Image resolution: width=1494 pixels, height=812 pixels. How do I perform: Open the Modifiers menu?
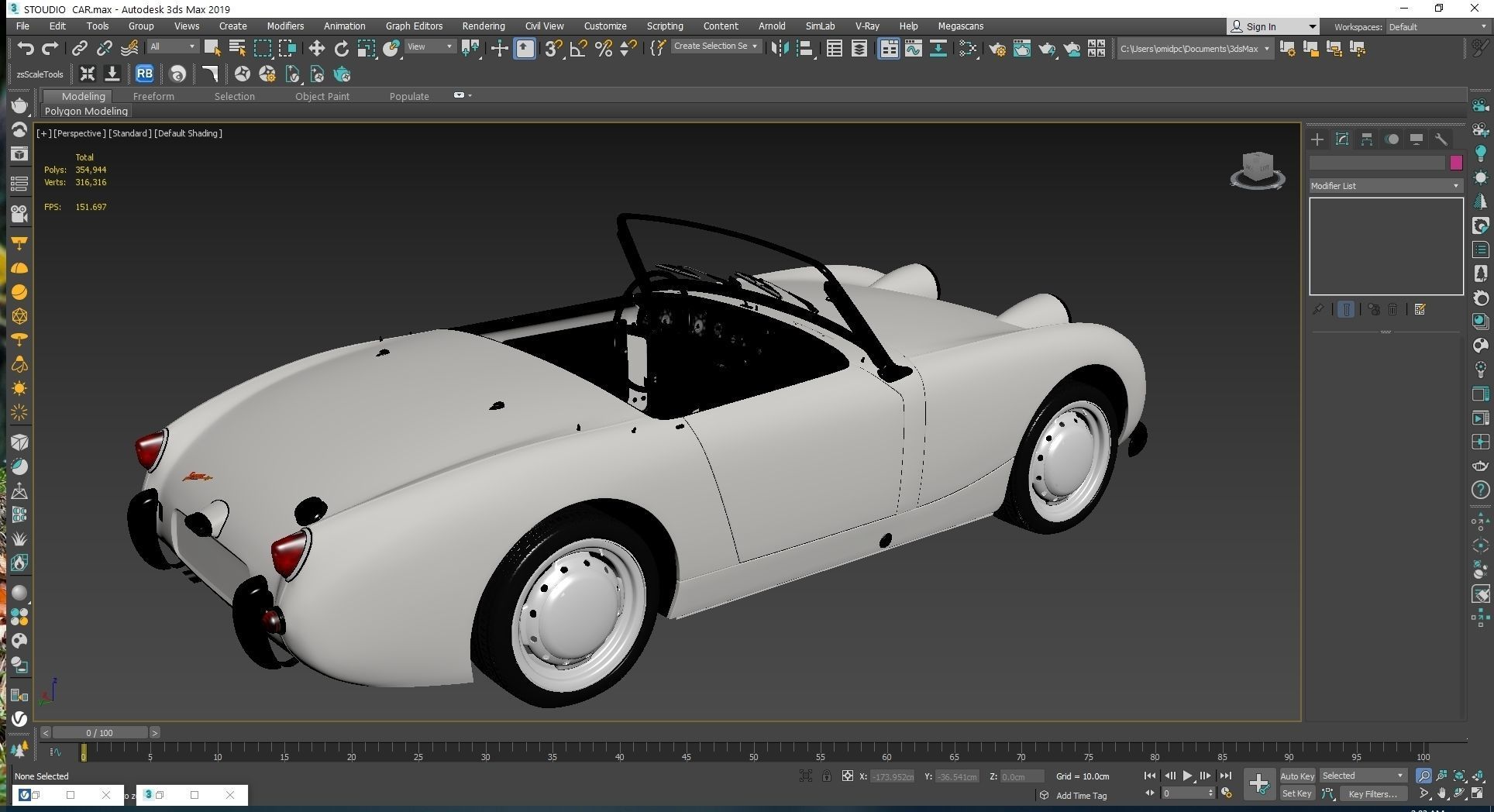285,26
